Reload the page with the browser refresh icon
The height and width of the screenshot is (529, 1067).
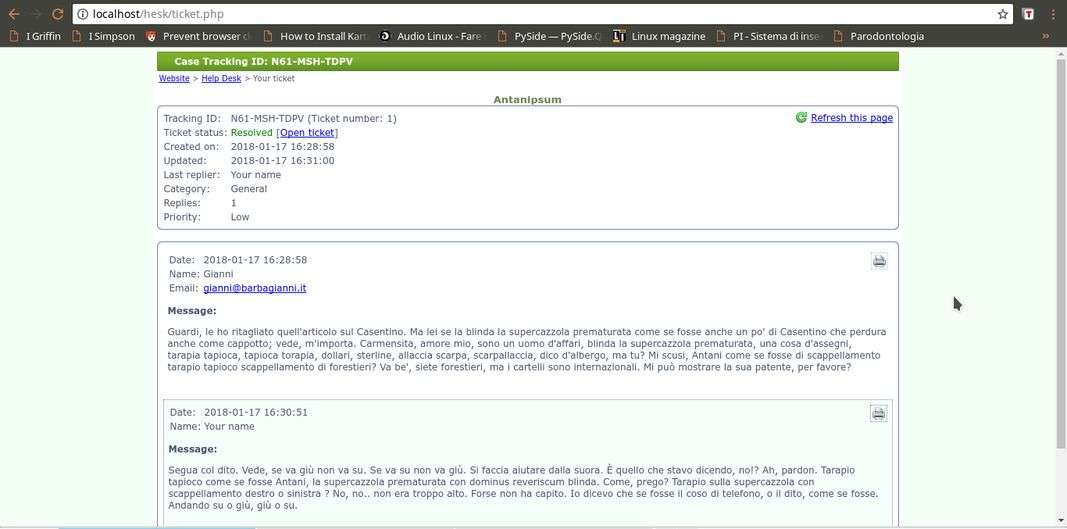tap(58, 14)
